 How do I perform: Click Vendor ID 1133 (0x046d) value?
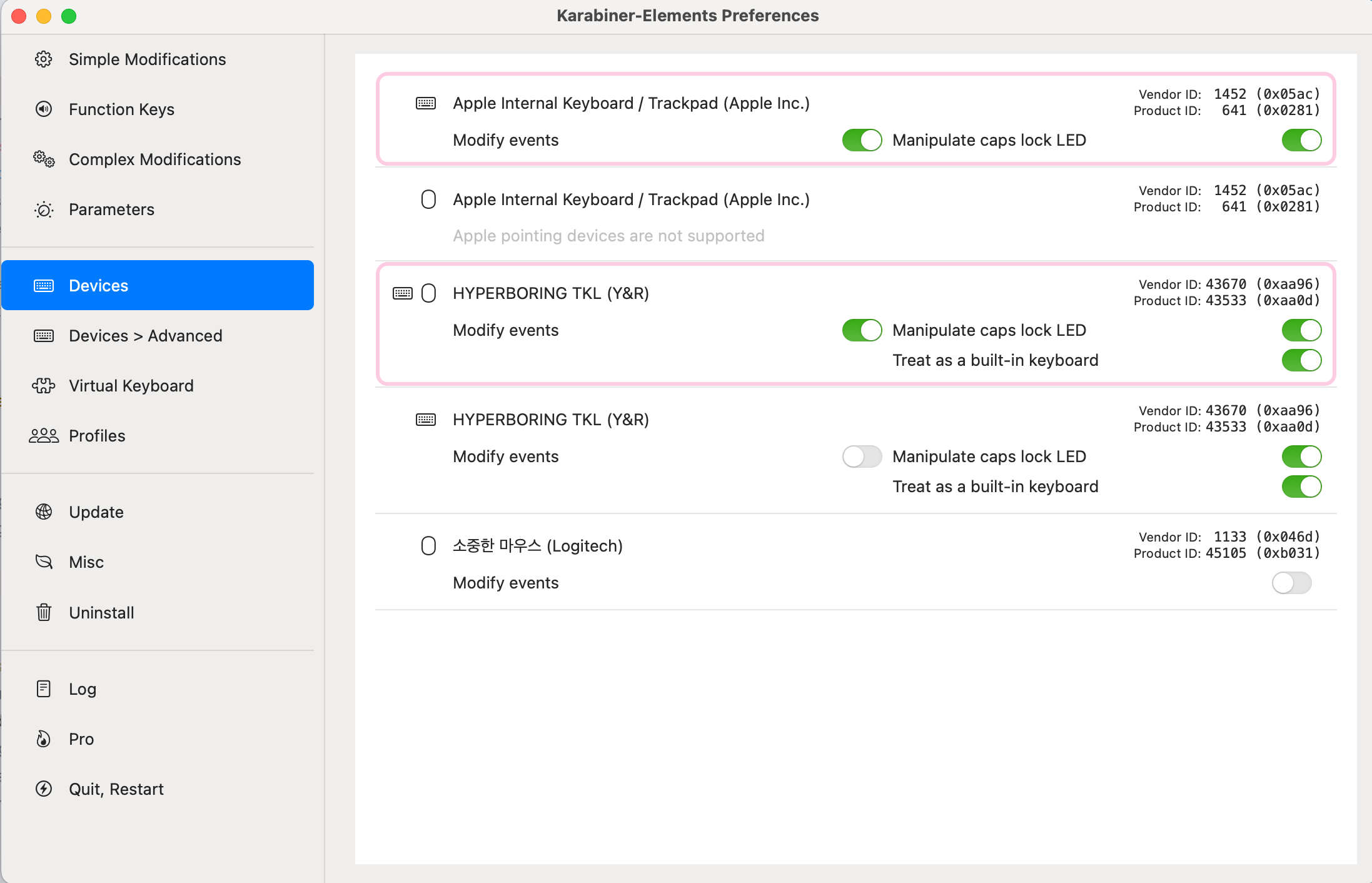tap(1266, 537)
